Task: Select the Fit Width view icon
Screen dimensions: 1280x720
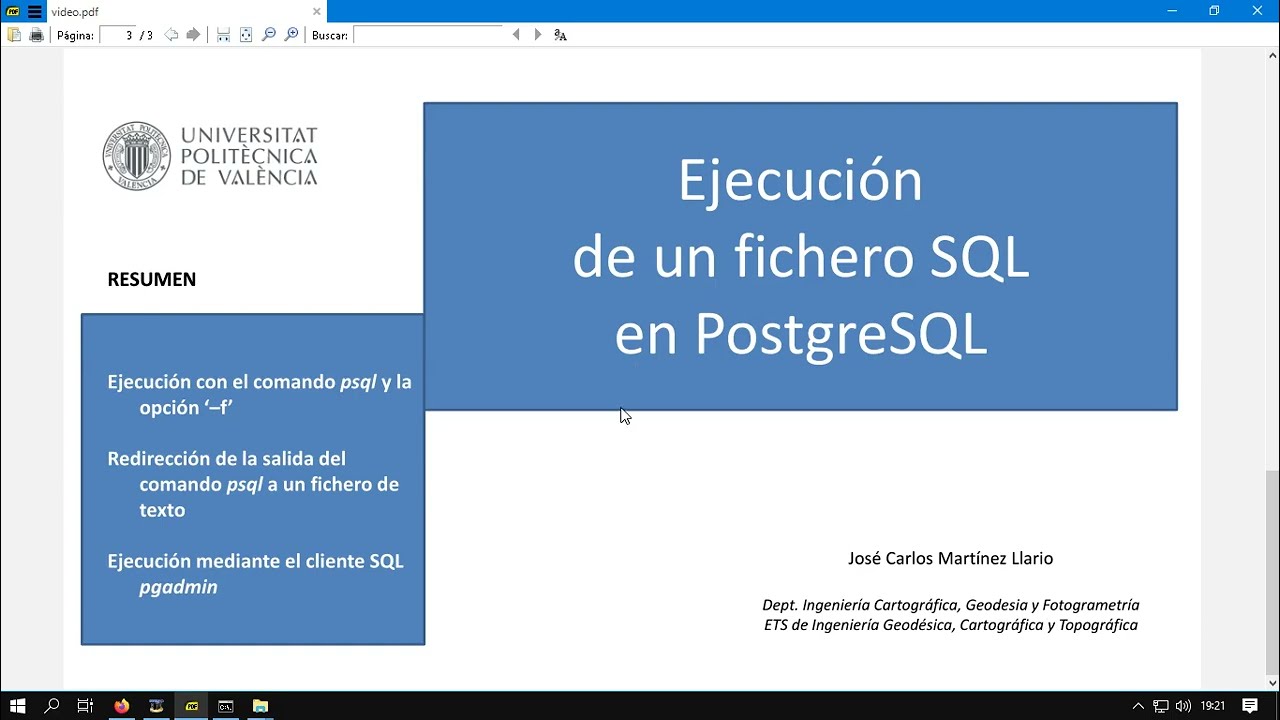Action: [x=223, y=35]
